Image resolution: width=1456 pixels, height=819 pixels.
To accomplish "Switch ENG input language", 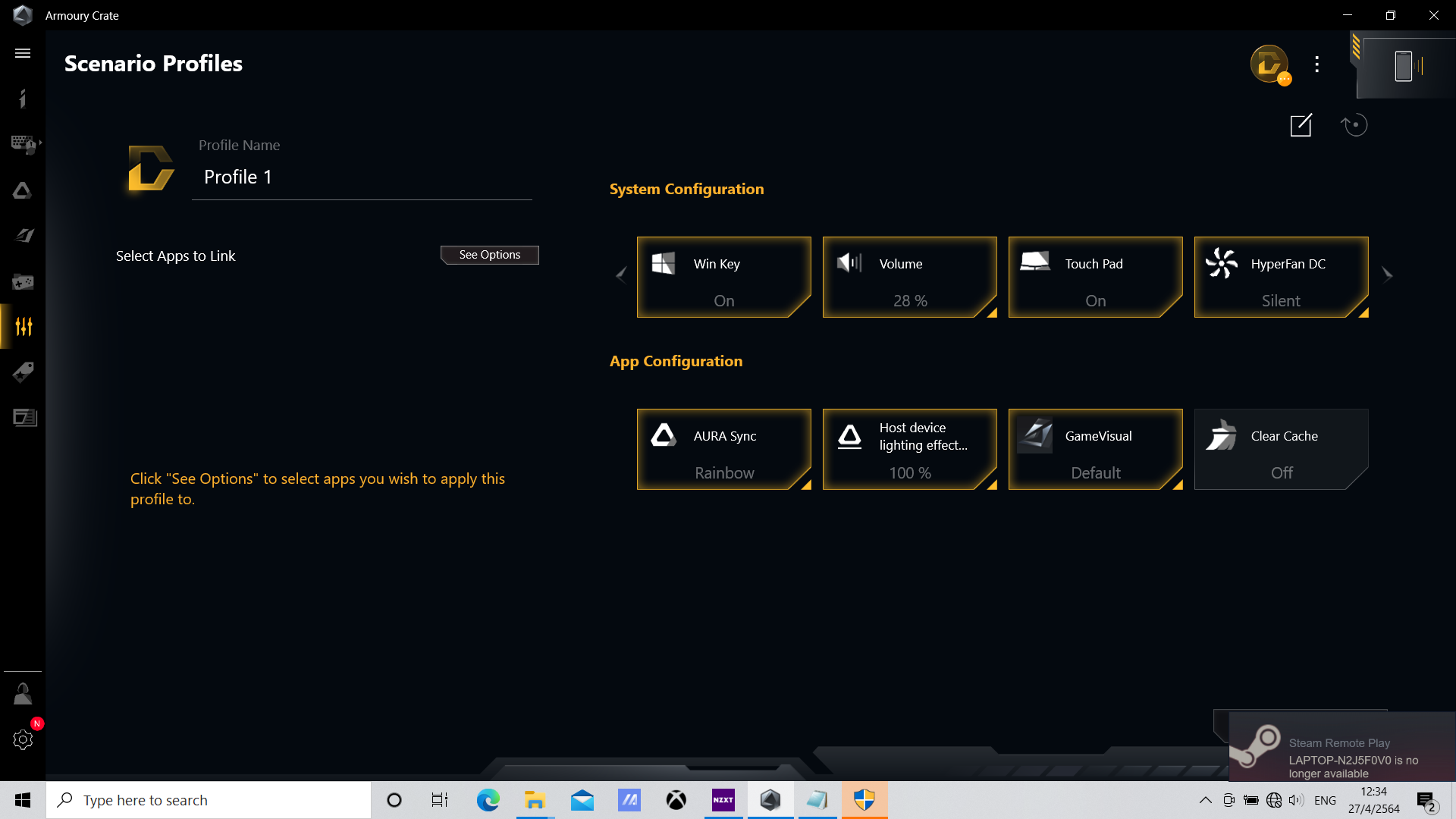I will point(1325,800).
